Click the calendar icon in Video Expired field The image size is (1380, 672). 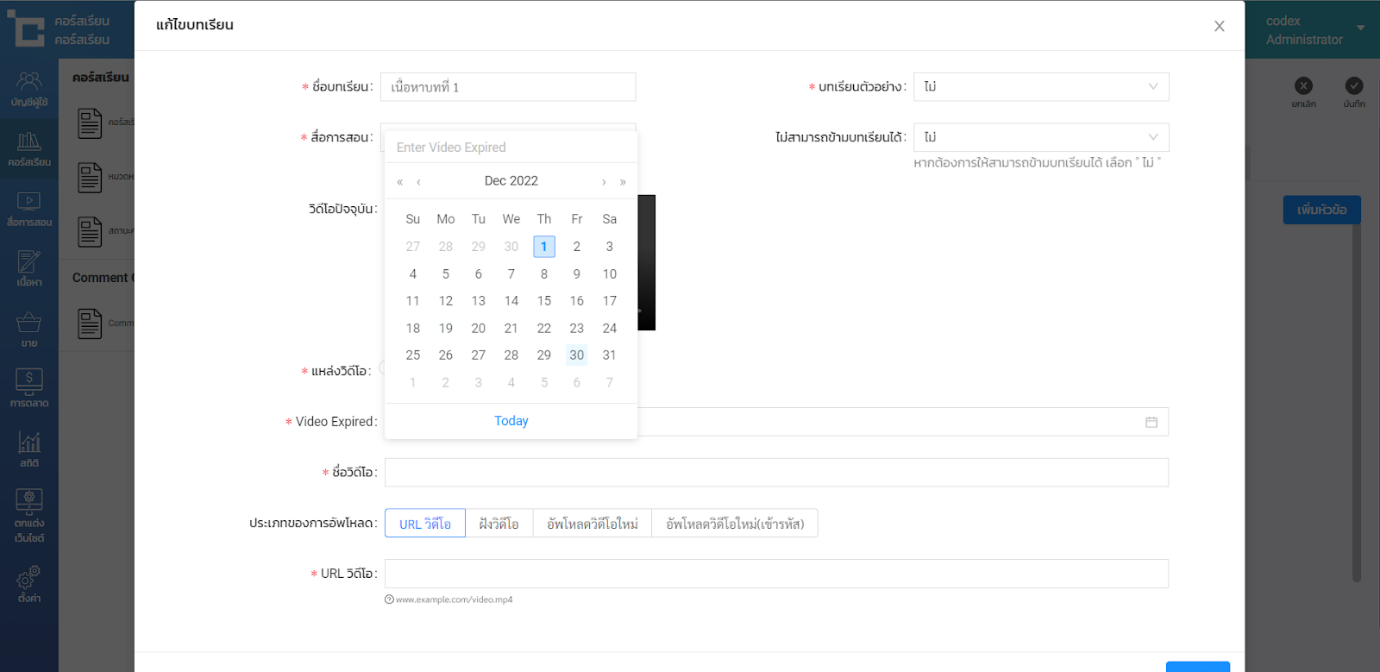[1151, 422]
